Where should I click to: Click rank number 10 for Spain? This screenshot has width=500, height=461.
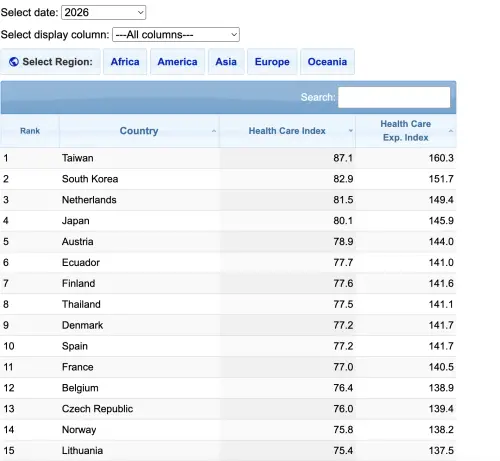[x=9, y=346]
